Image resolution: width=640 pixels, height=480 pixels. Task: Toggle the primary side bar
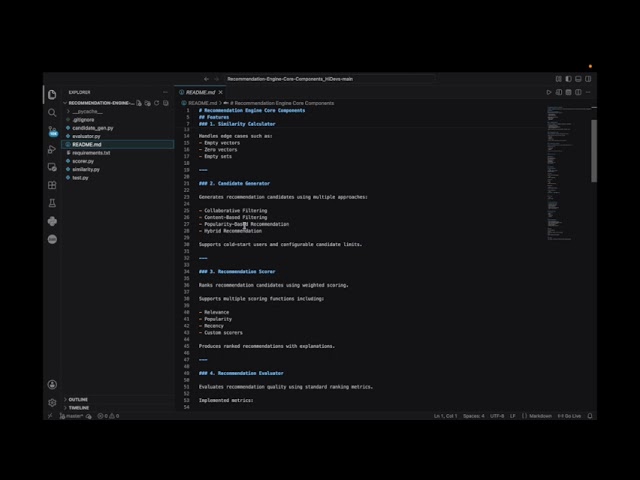point(569,79)
